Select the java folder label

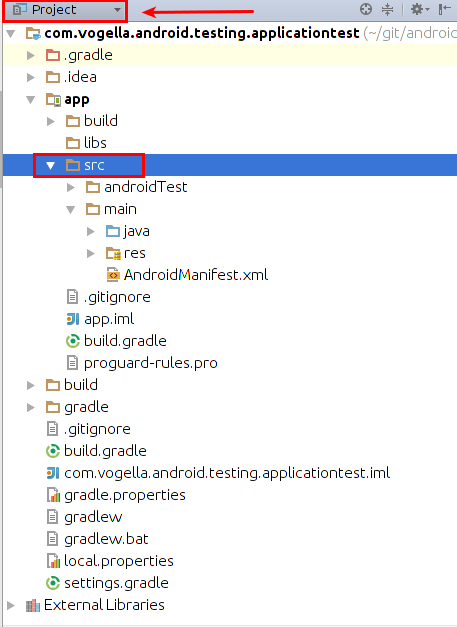coord(137,231)
